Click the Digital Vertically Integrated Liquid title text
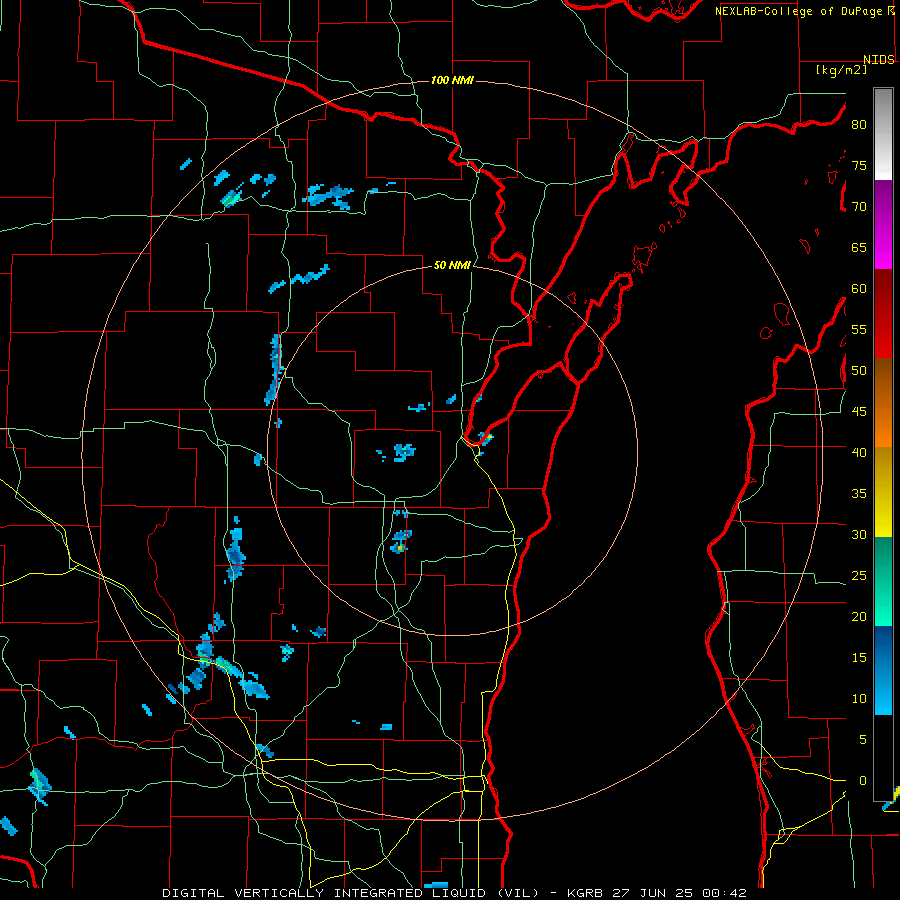Viewport: 900px width, 900px height. coord(350,893)
